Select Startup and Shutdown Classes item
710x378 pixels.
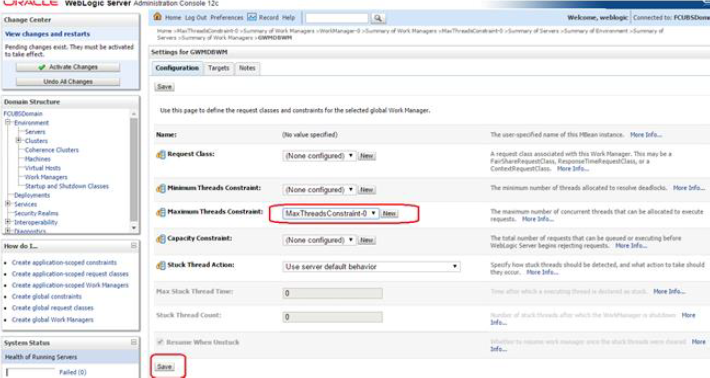coord(67,186)
